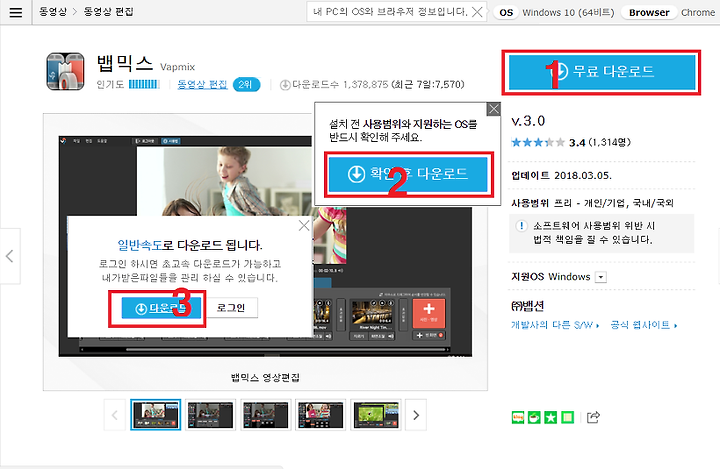Click the main preview screenshot image

tap(265, 246)
